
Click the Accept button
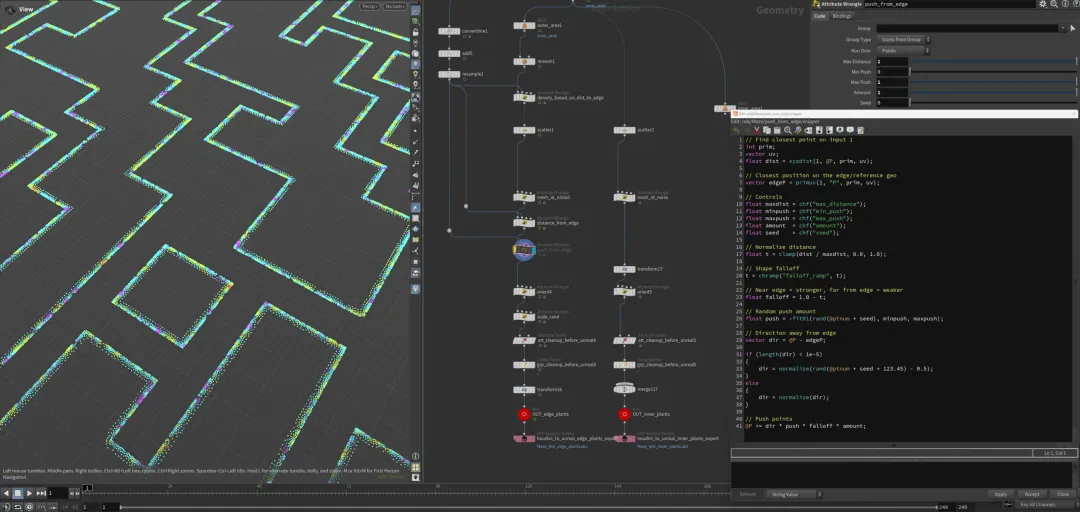[1032, 494]
